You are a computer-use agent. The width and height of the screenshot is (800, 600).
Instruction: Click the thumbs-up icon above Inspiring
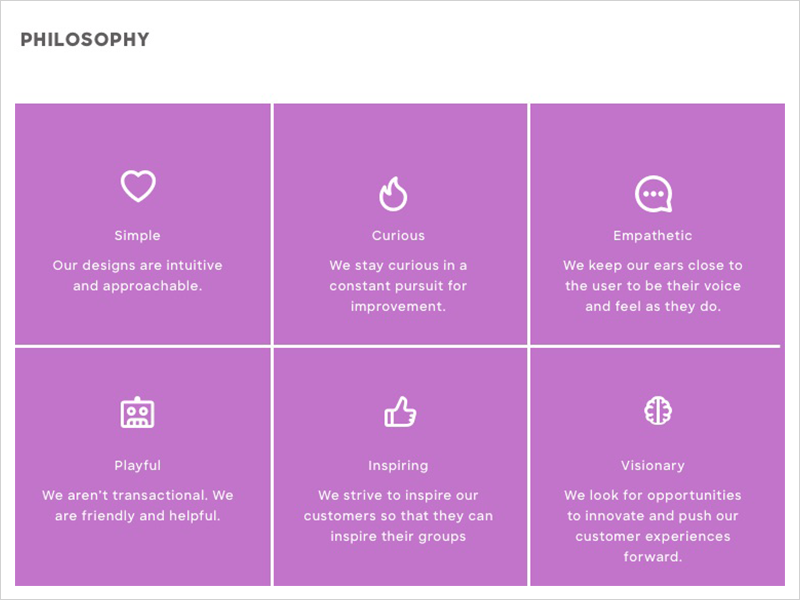400,412
